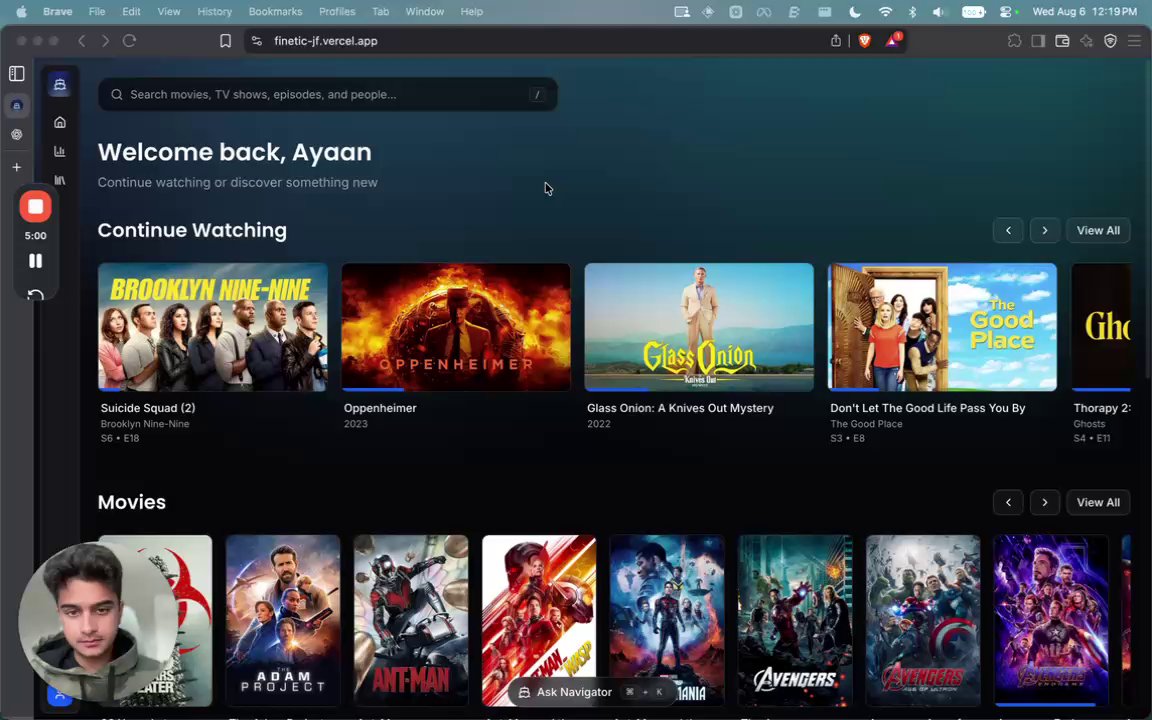Screen dimensions: 1152x720
Task: Stop the screen recording with red button
Action: (35, 206)
